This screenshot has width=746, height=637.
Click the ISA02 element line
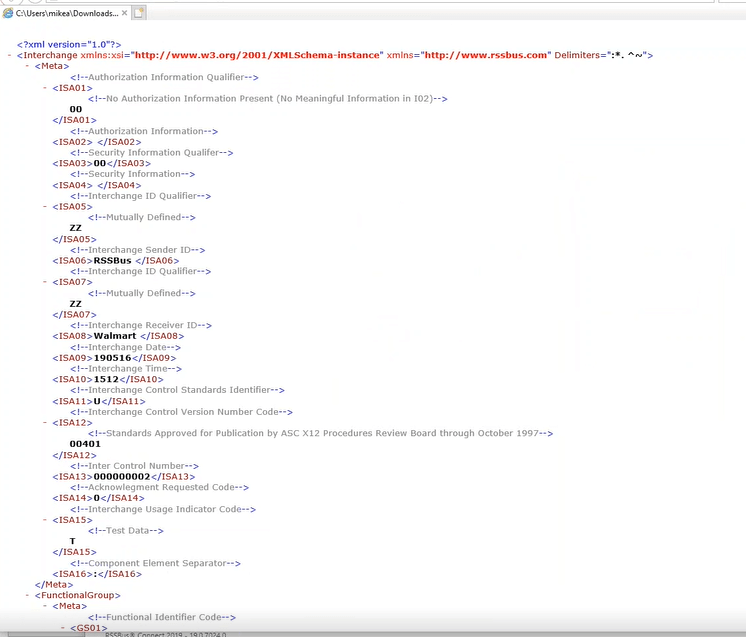97,142
